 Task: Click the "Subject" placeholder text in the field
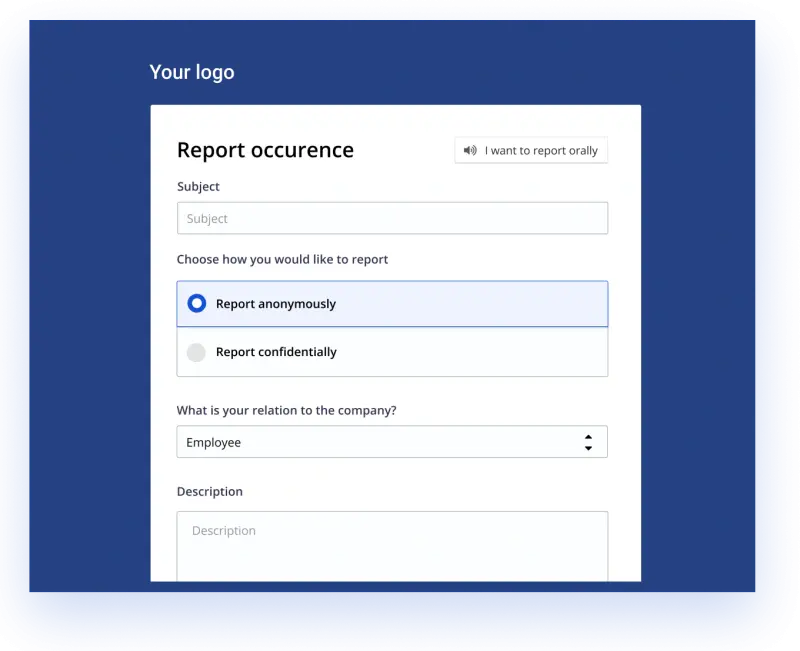[x=207, y=218]
